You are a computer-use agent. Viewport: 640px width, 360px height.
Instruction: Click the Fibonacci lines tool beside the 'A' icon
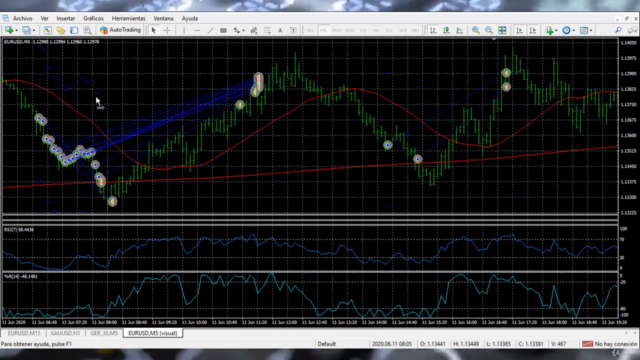point(267,30)
